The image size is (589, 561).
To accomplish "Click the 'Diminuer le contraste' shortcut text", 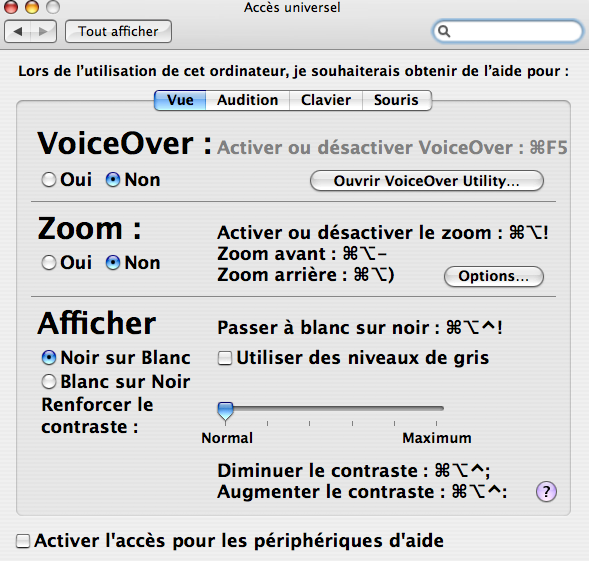I will click(x=353, y=471).
